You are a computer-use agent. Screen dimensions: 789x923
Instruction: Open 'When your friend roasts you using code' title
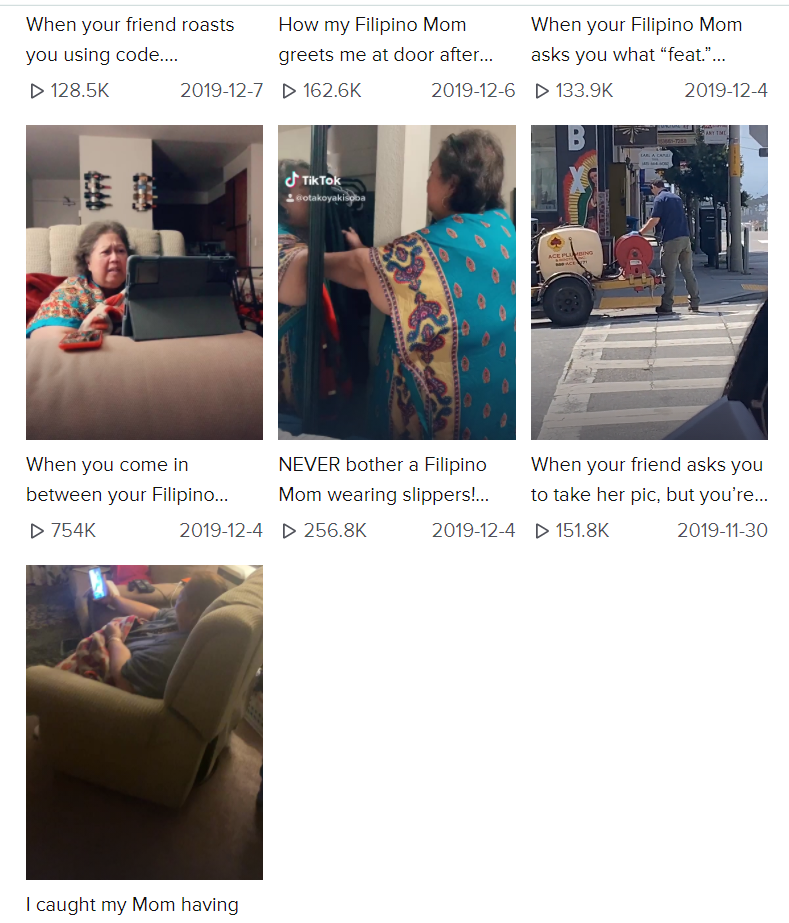tap(130, 39)
